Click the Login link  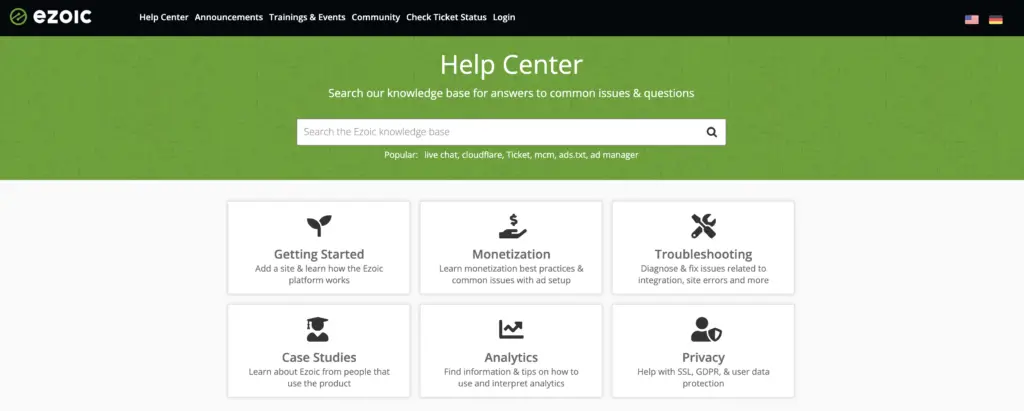click(504, 18)
